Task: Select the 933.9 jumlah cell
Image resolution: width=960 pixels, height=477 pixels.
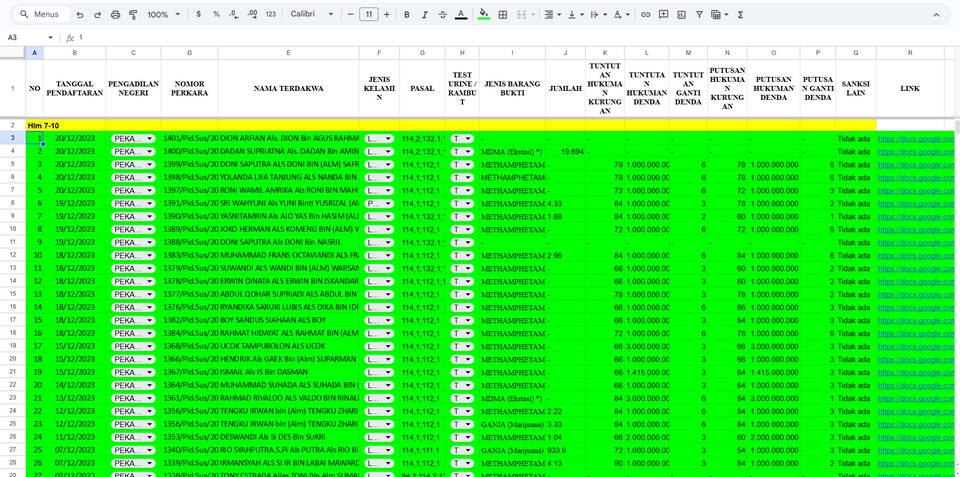Action: pos(565,450)
